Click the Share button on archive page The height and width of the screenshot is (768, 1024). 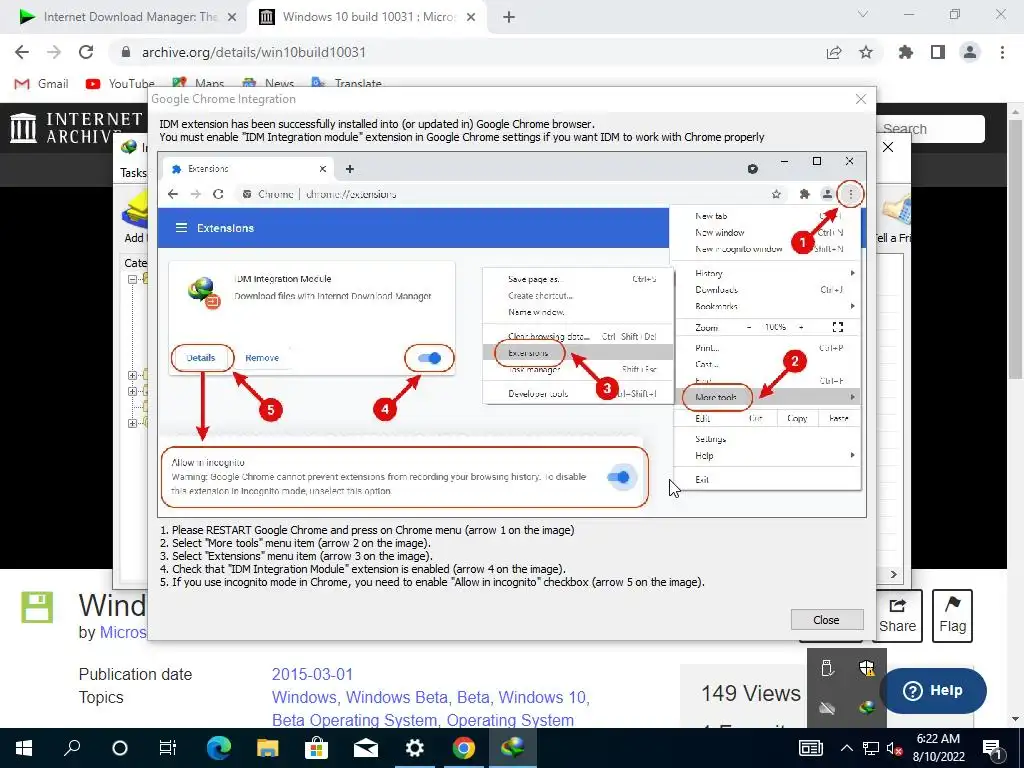tap(897, 616)
